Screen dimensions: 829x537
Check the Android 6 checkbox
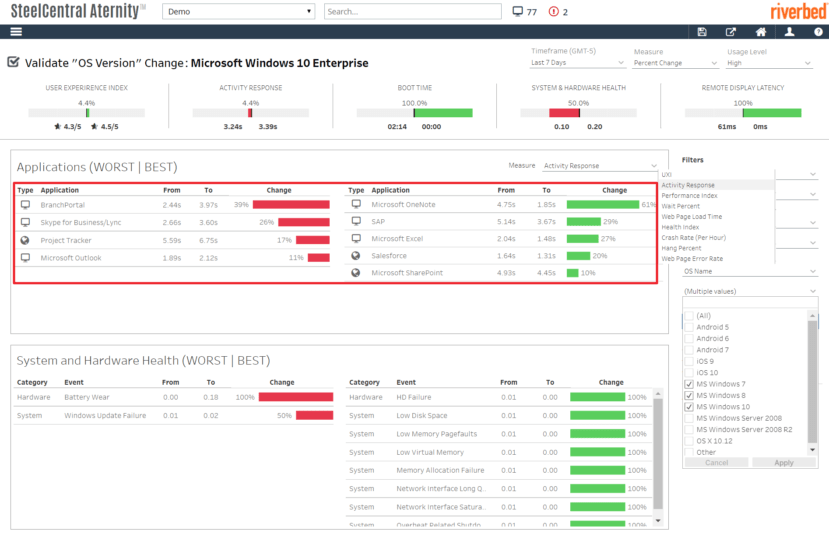[689, 338]
